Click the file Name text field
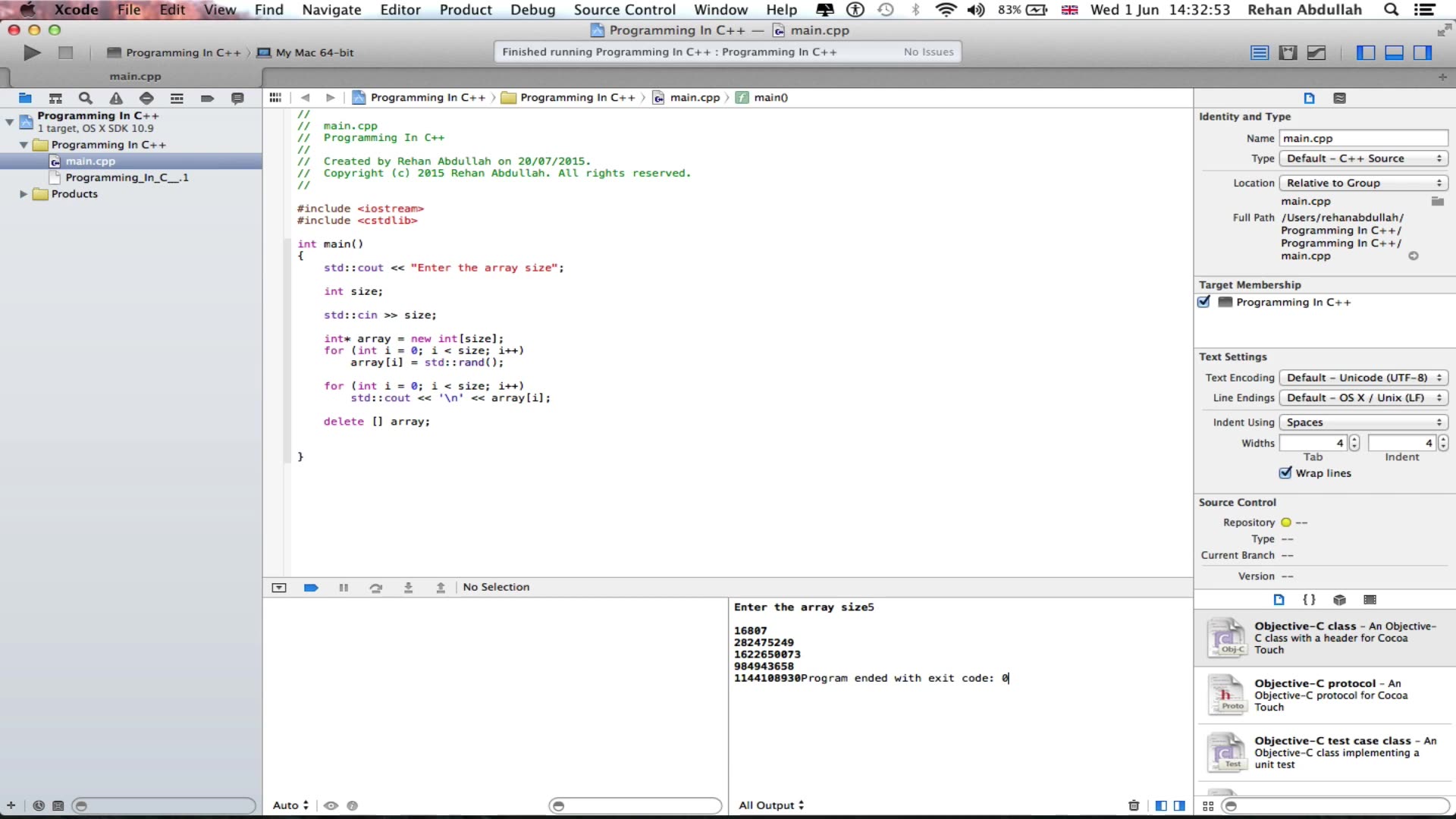This screenshot has height=819, width=1456. [1363, 138]
